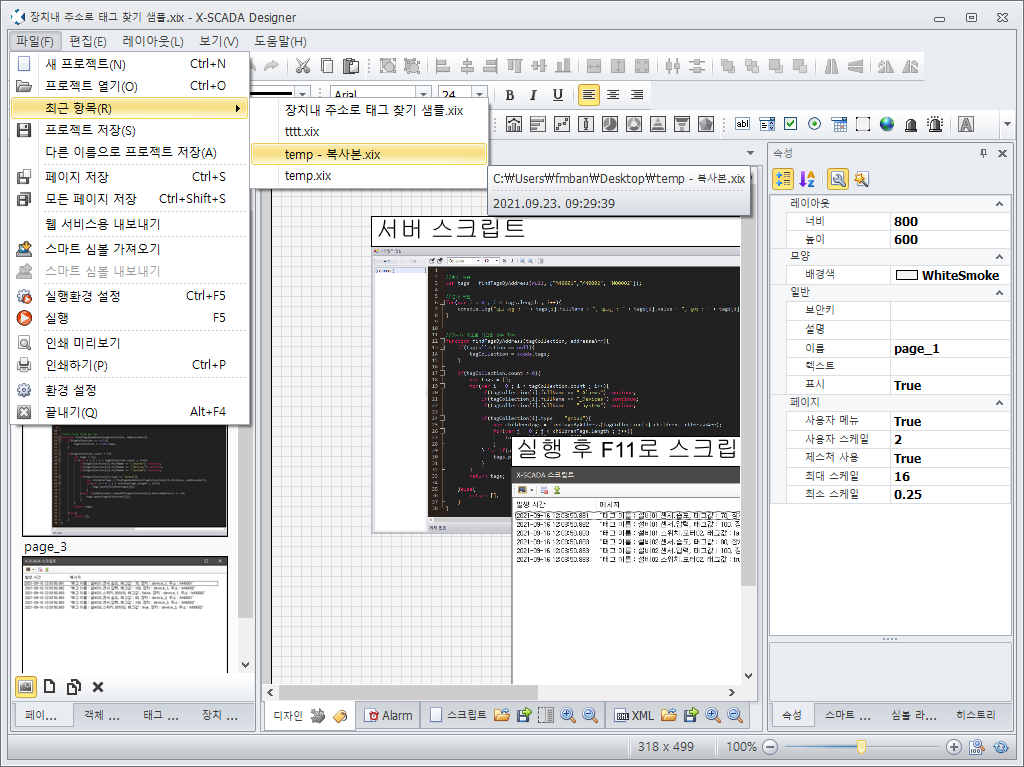Insert a pie chart object

click(610, 124)
